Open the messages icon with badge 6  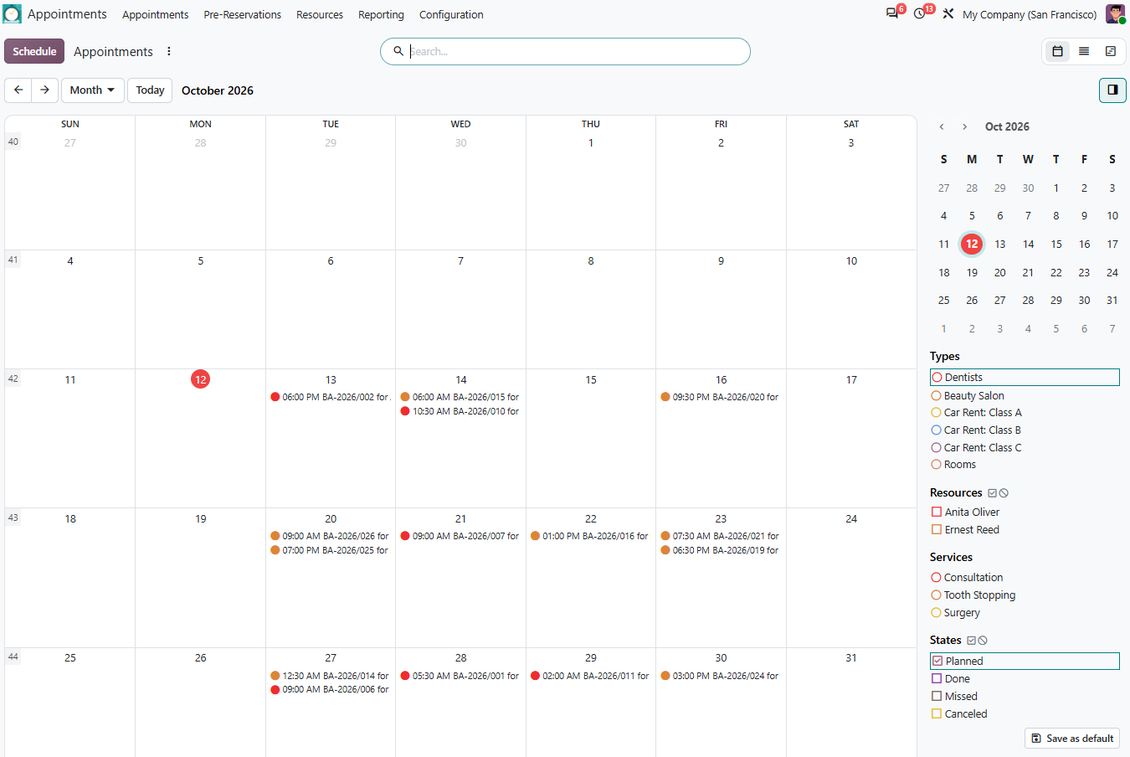pyautogui.click(x=892, y=13)
